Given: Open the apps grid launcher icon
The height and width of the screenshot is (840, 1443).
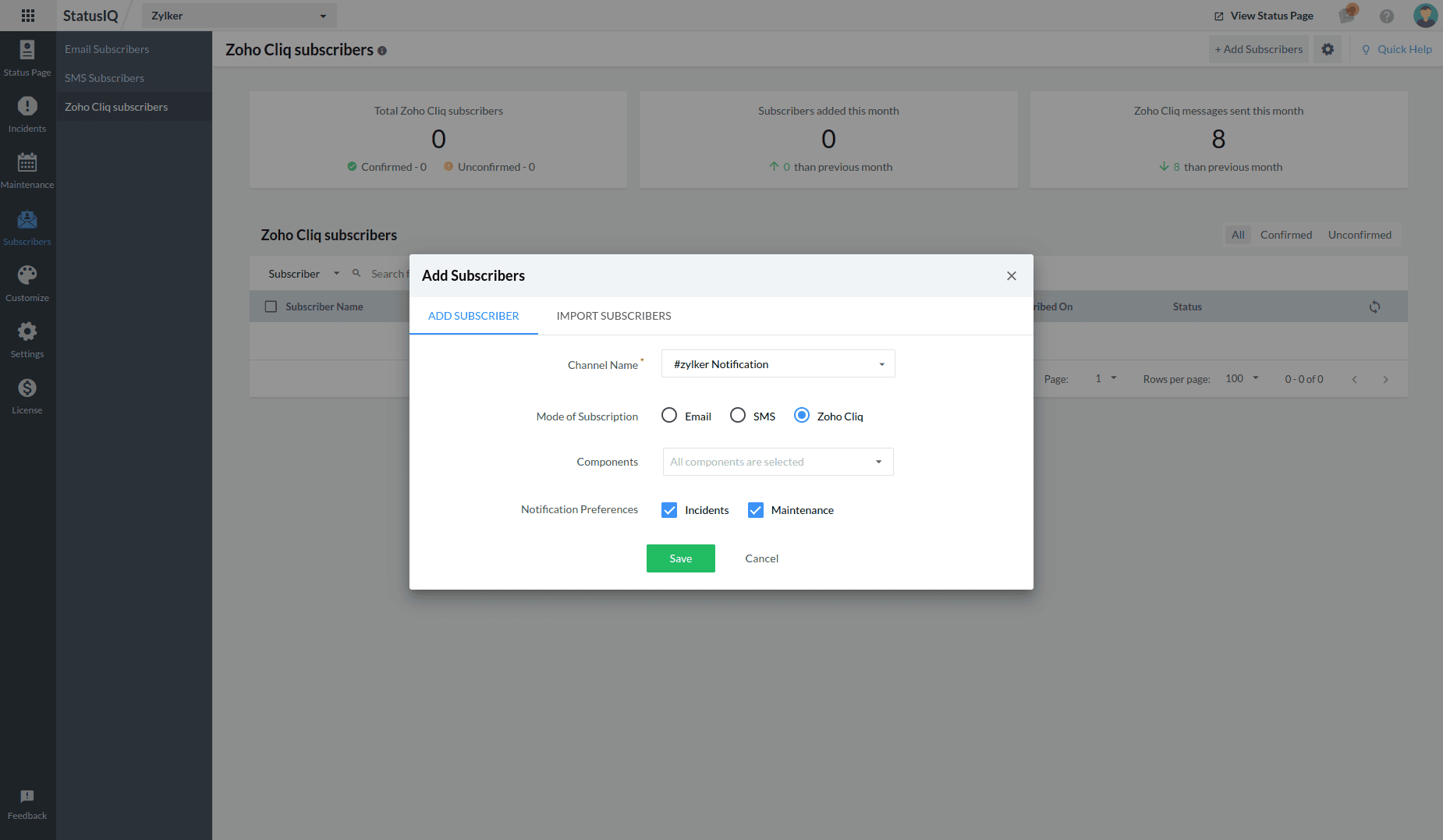Looking at the screenshot, I should pos(28,16).
